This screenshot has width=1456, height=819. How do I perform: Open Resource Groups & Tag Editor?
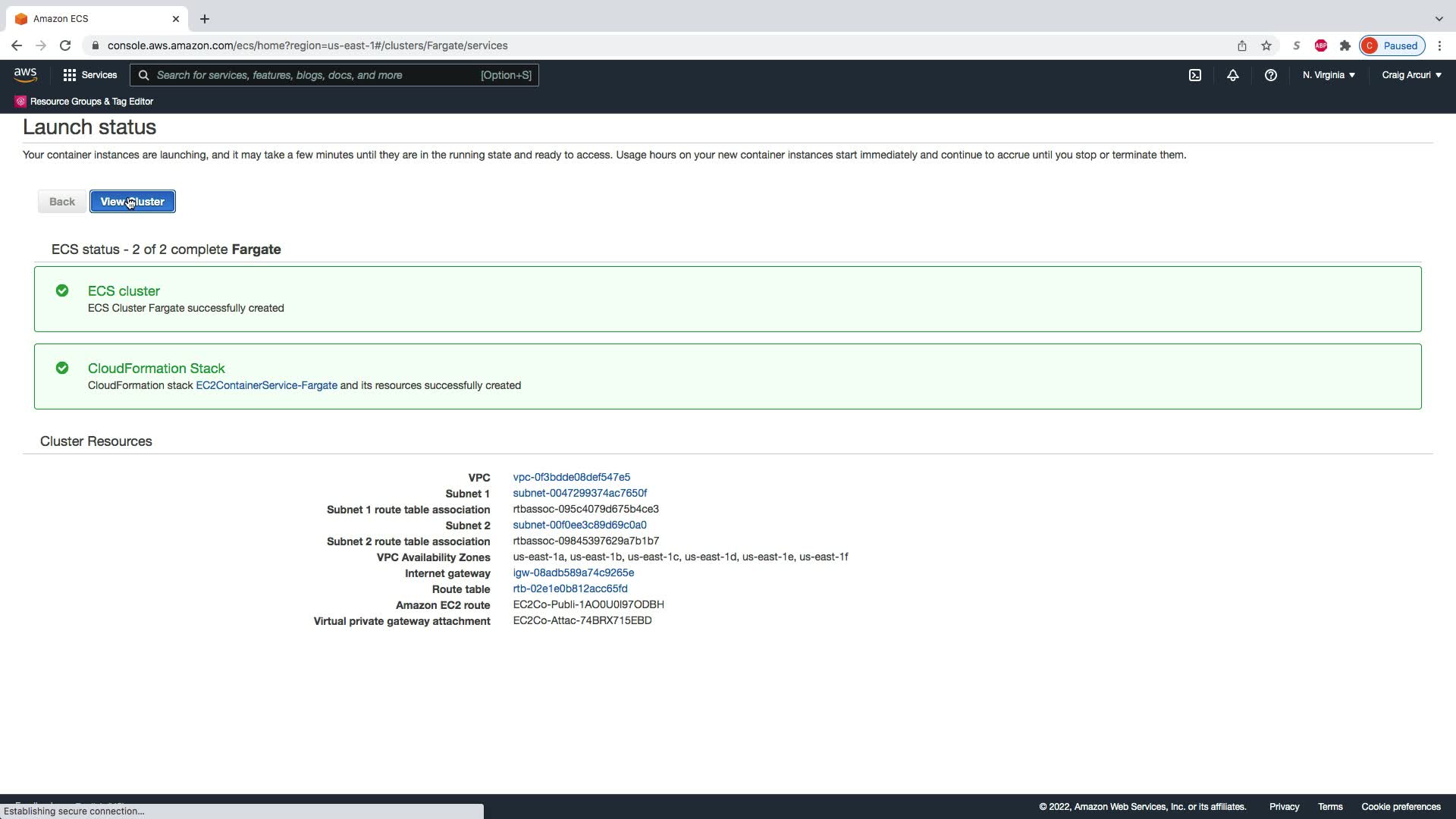tap(84, 102)
